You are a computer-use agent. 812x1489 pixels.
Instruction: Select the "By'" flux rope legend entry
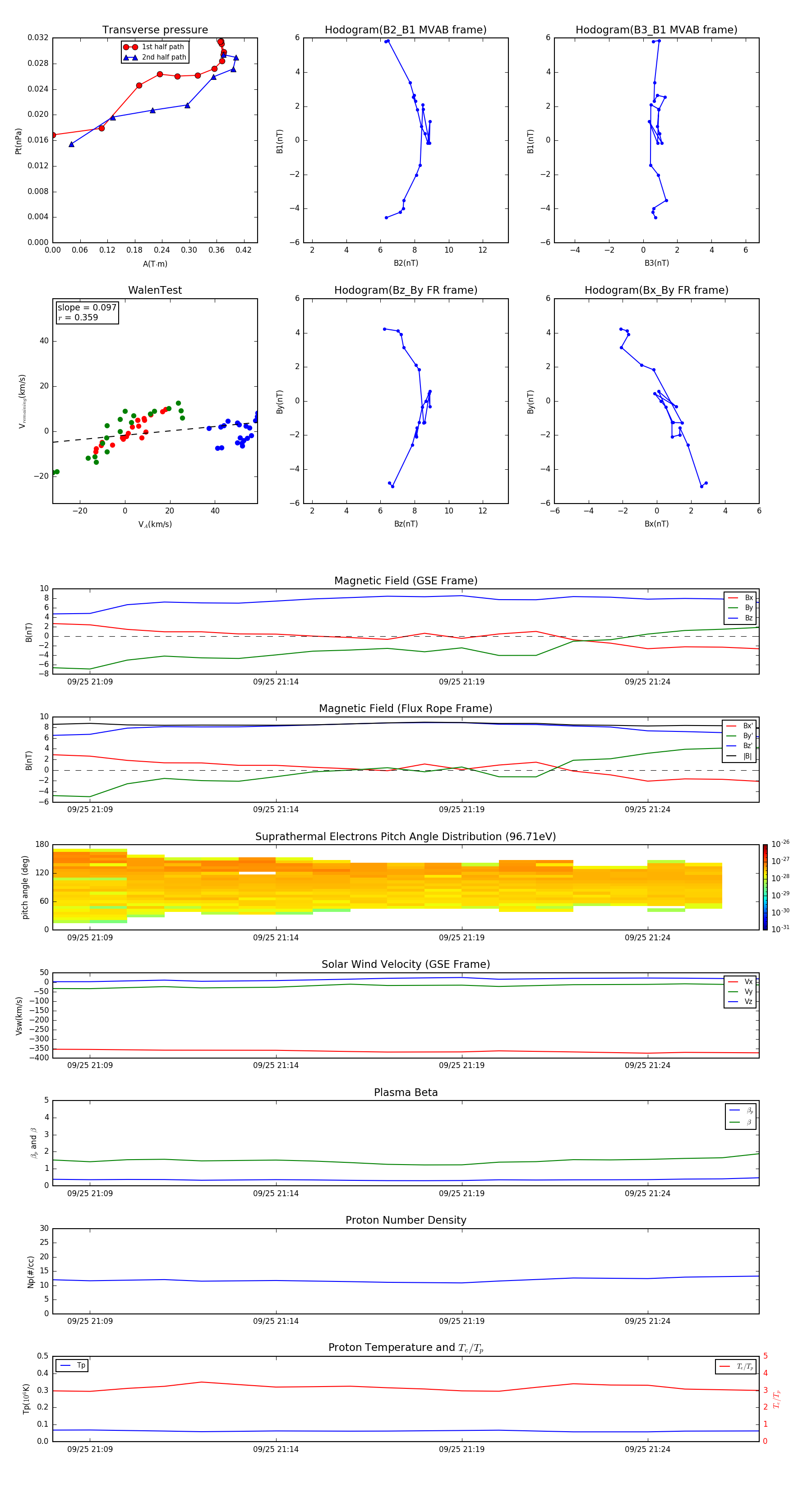click(x=740, y=736)
